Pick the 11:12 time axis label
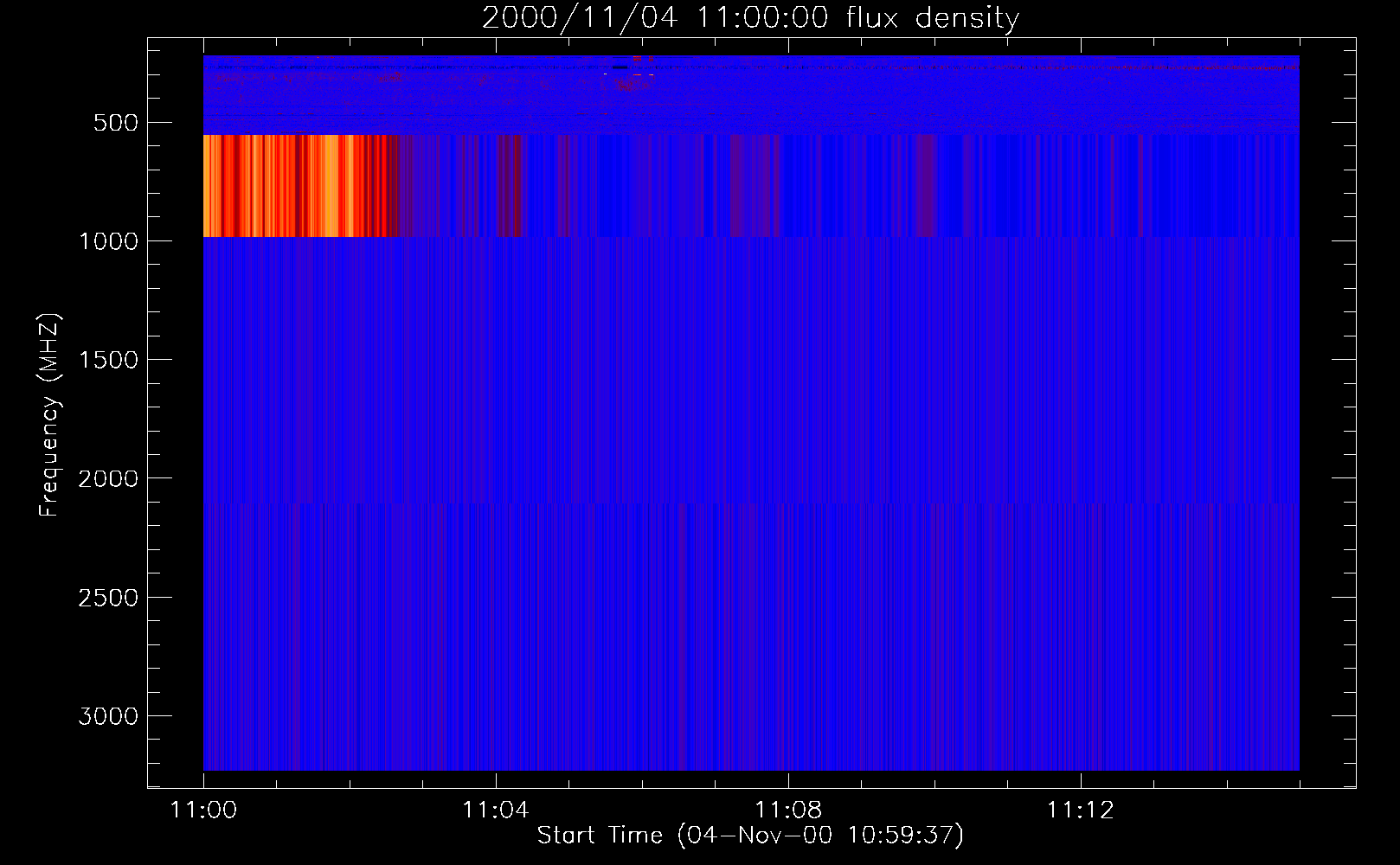 pos(1080,811)
